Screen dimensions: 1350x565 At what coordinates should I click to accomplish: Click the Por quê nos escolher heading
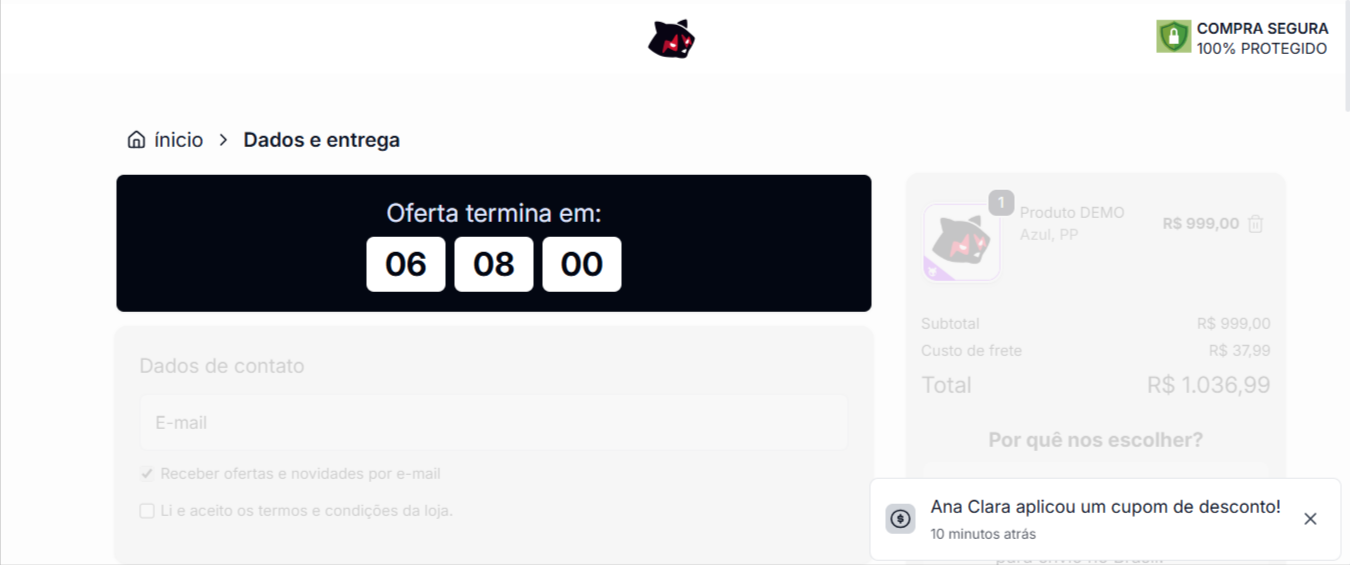point(1095,440)
